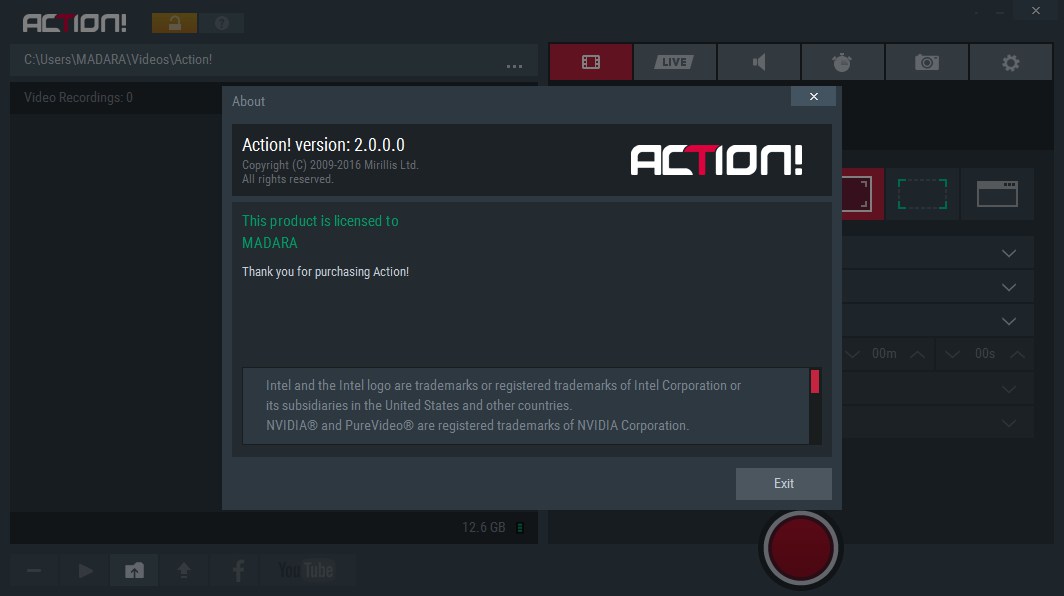Click the Action! version: 2.0.0.0 text
1064x596 pixels.
[x=323, y=145]
